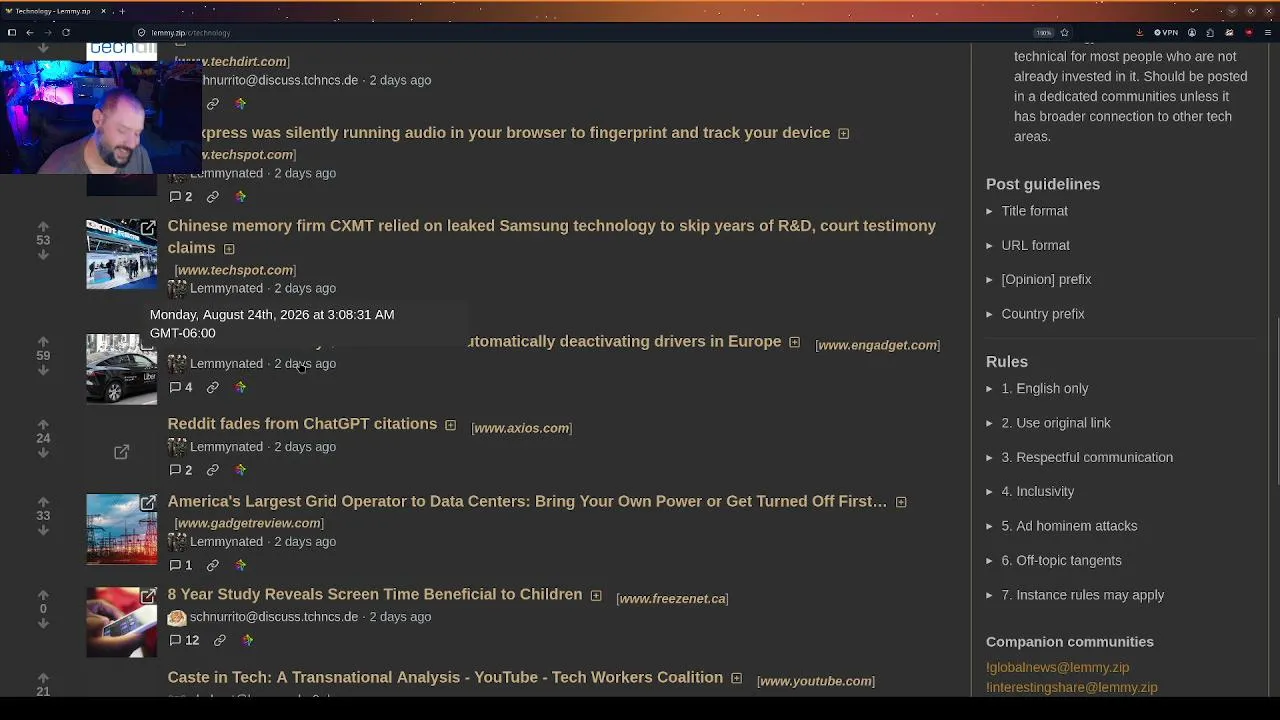
Task: Open the power grid post thumbnail
Action: point(121,529)
